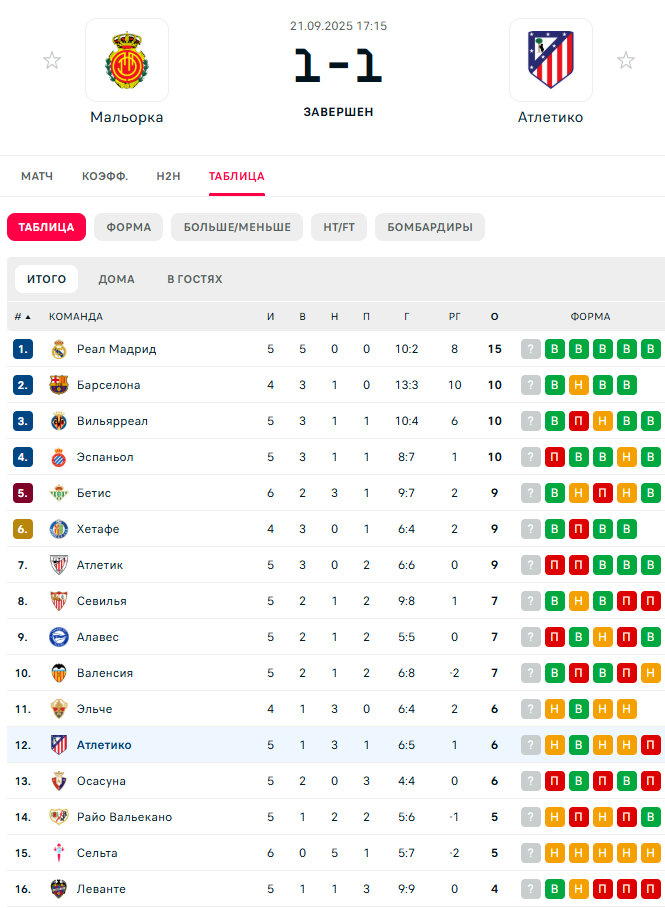
Task: Click the Villarreal club icon
Action: pos(58,421)
